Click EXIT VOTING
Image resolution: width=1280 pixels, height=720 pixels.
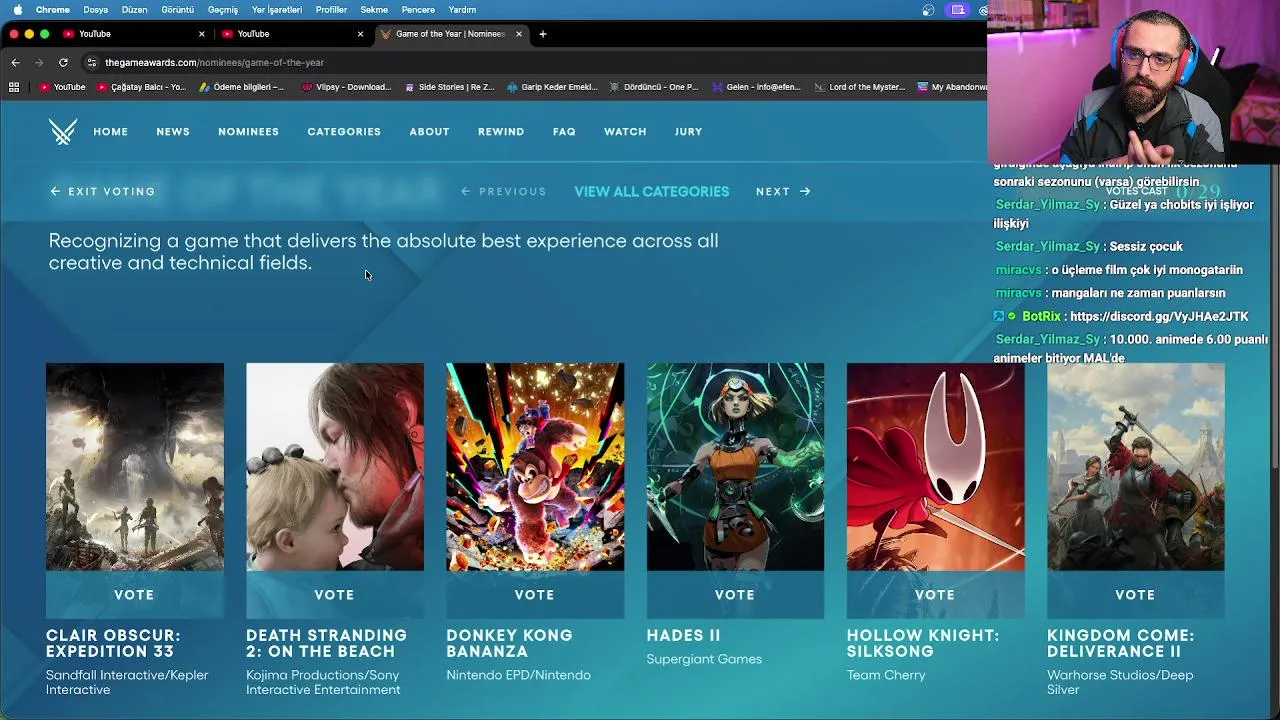[x=103, y=191]
